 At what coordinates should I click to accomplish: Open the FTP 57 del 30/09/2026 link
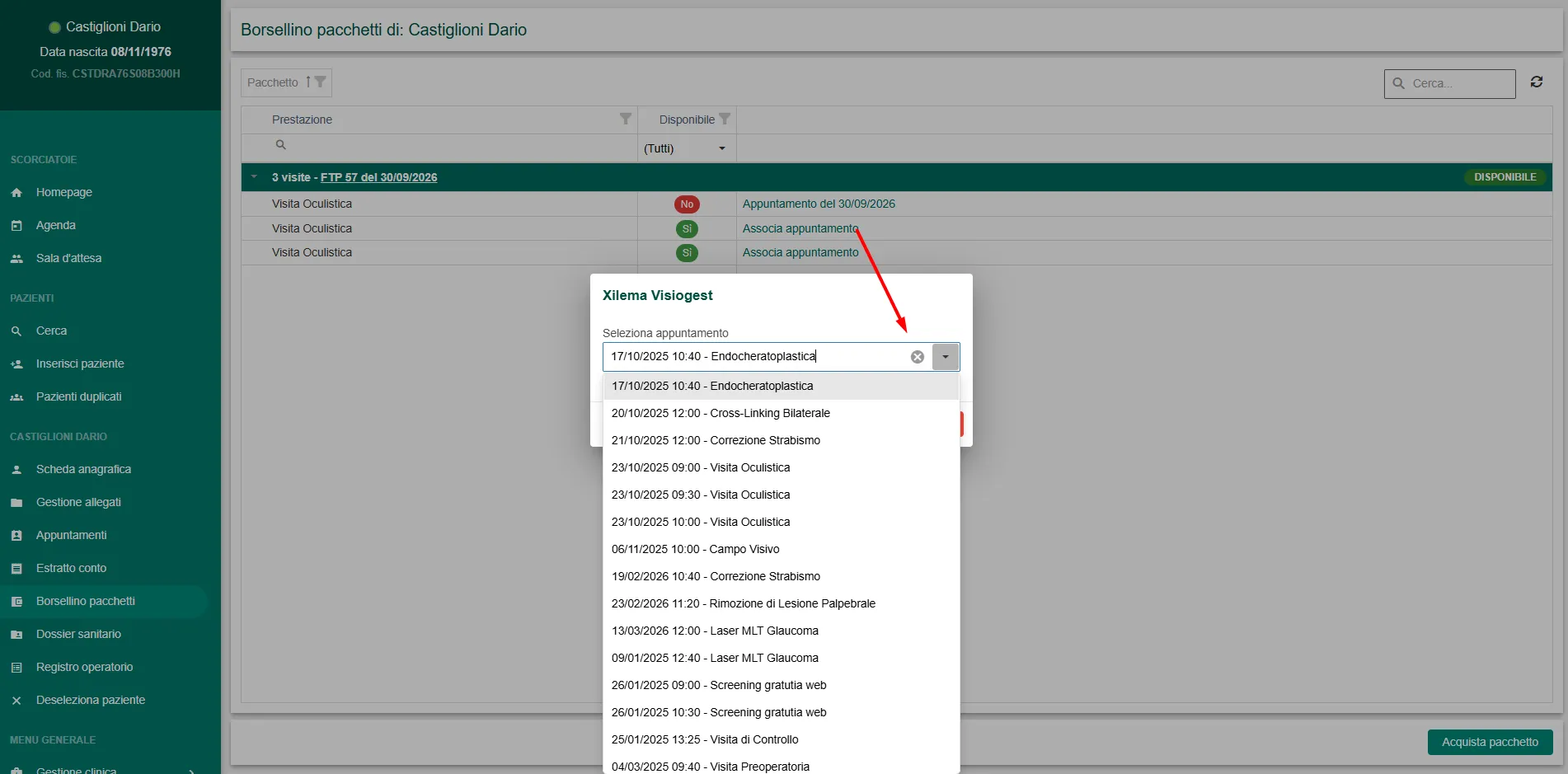point(378,177)
